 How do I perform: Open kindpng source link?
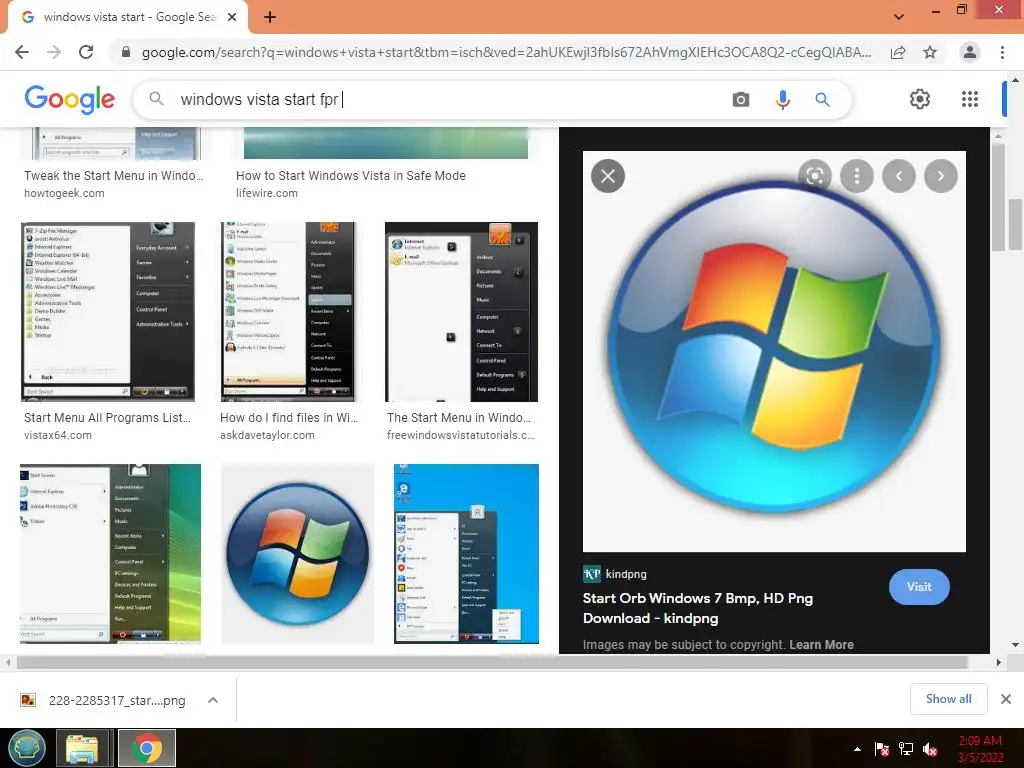[615, 574]
